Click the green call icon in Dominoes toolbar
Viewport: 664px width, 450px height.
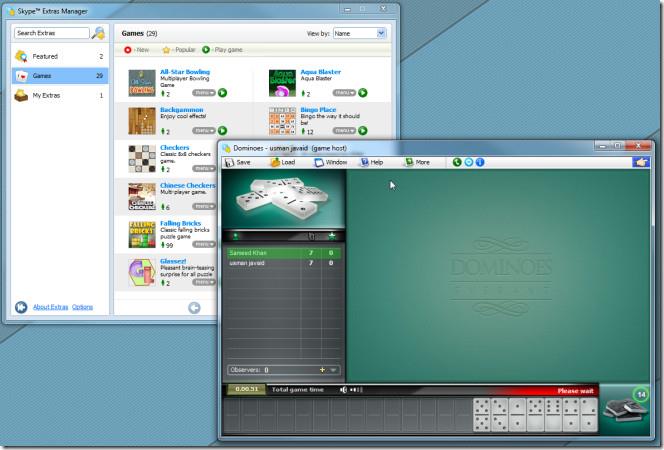tap(457, 162)
